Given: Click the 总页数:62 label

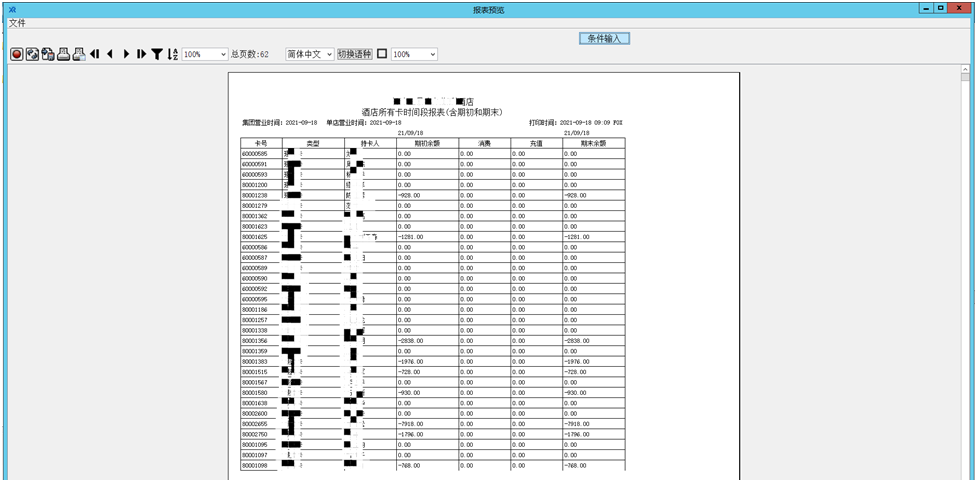Looking at the screenshot, I should (x=250, y=55).
